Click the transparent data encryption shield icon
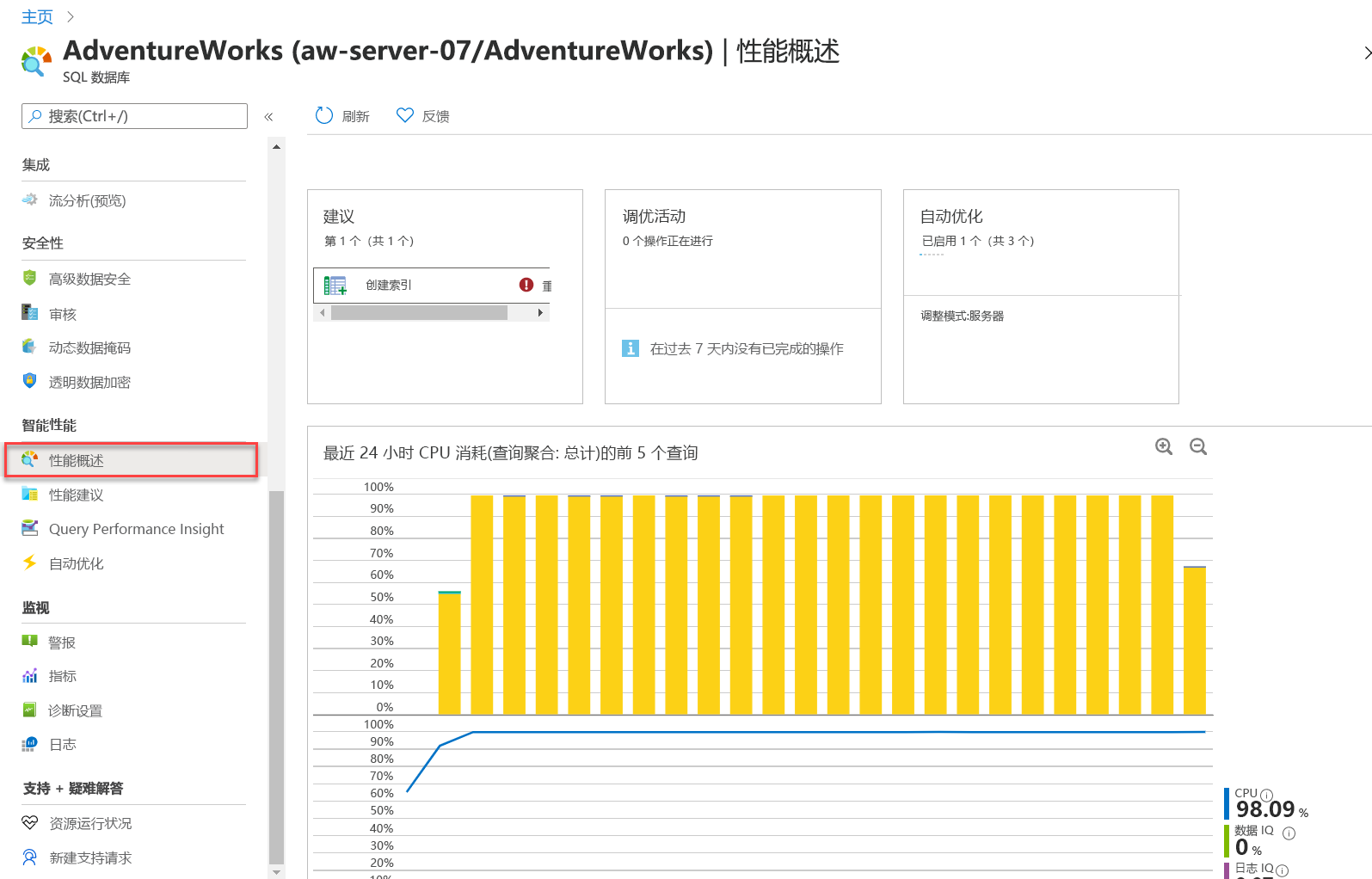1372x879 pixels. (30, 381)
